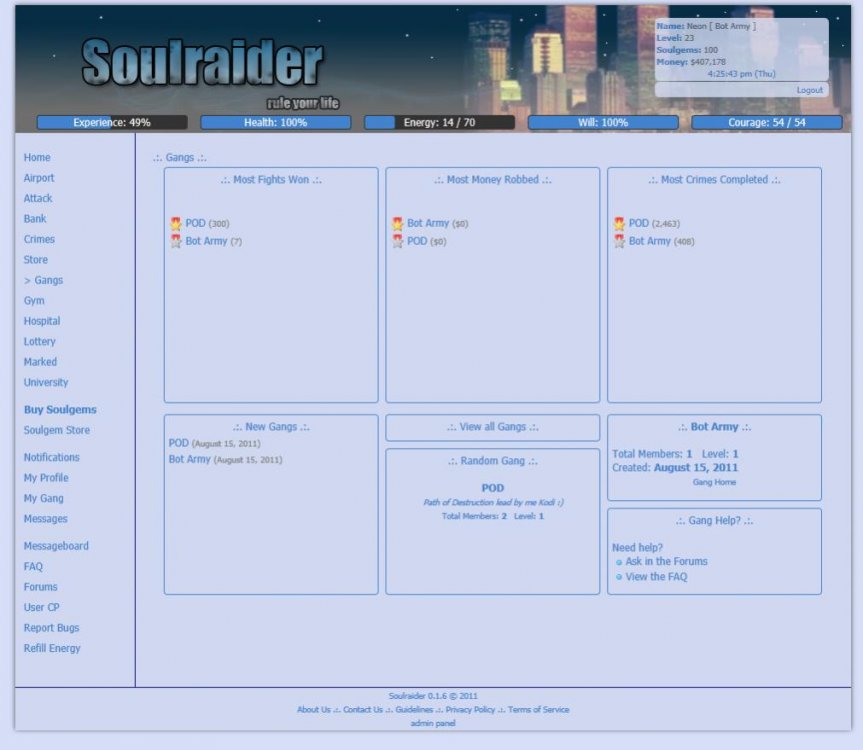This screenshot has height=750, width=863.
Task: Click silver medal beside Bot Army in Most Fights Won
Action: pos(176,242)
